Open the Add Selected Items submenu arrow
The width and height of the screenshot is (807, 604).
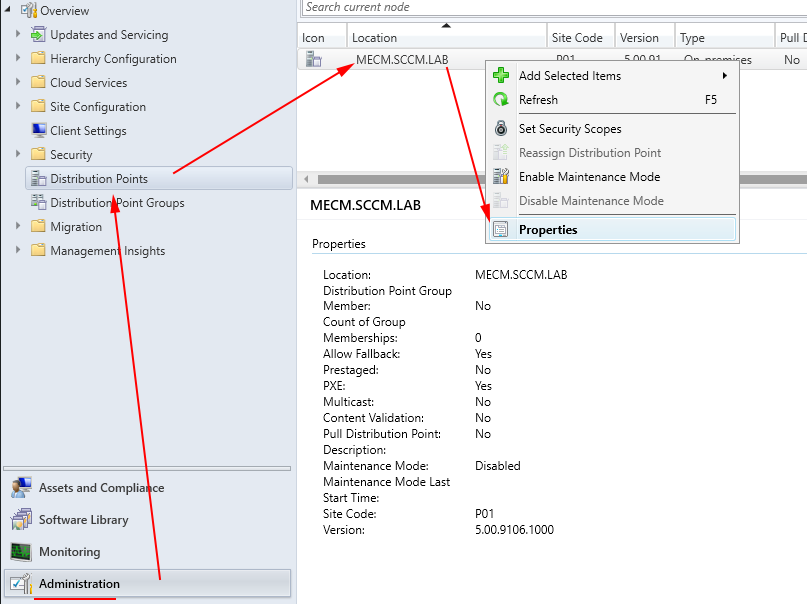click(724, 76)
